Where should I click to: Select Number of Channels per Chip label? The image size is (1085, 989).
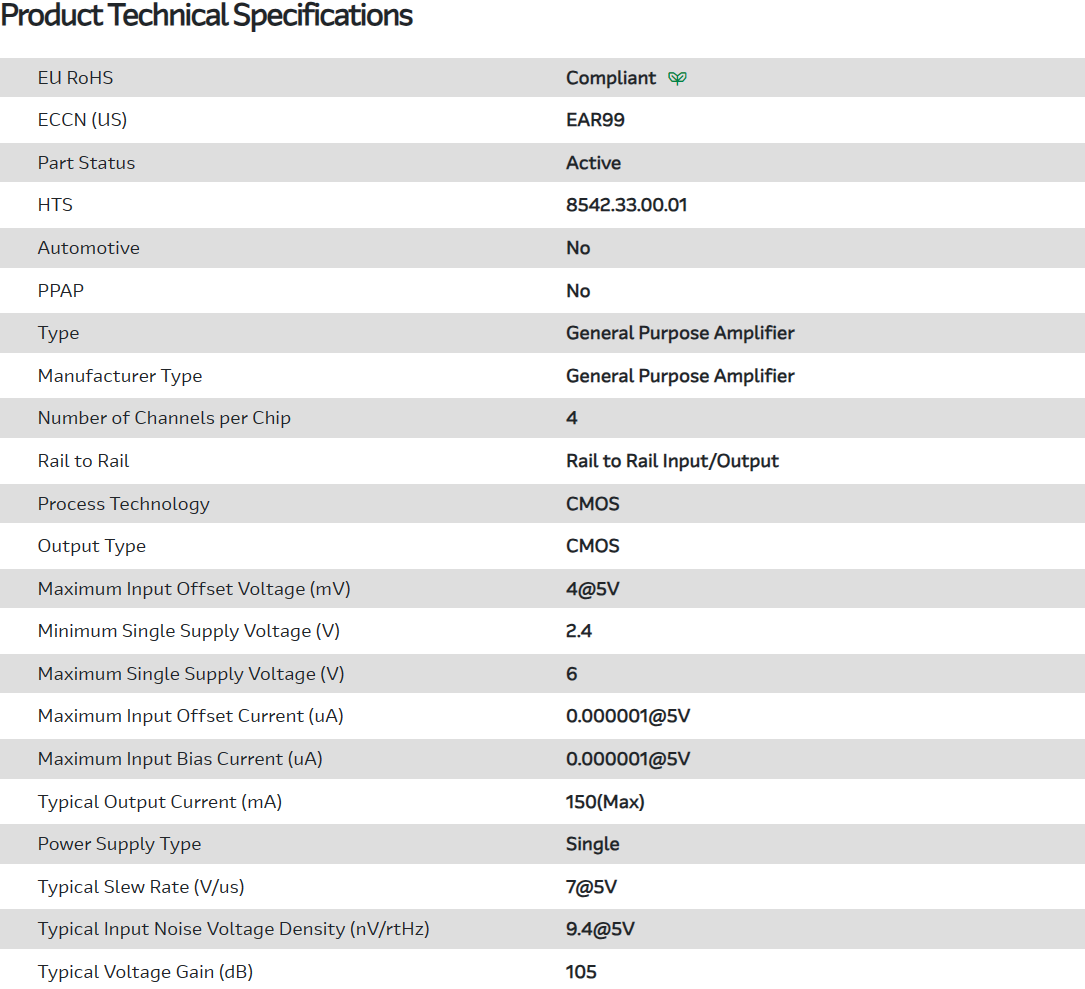point(164,418)
